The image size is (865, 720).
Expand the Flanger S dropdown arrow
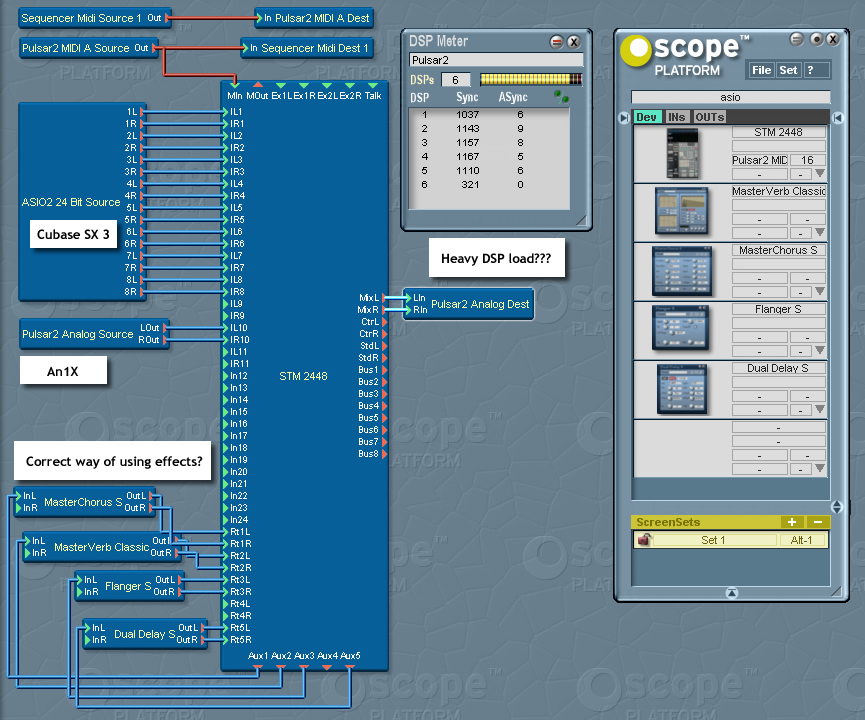pos(820,350)
